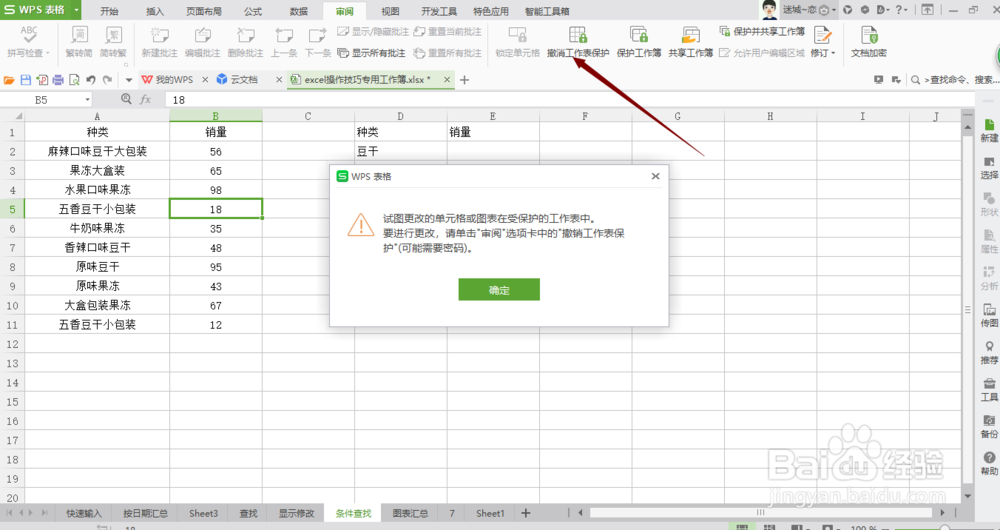This screenshot has height=530, width=1000.
Task: Click the 删除批注 icon
Action: pyautogui.click(x=246, y=34)
